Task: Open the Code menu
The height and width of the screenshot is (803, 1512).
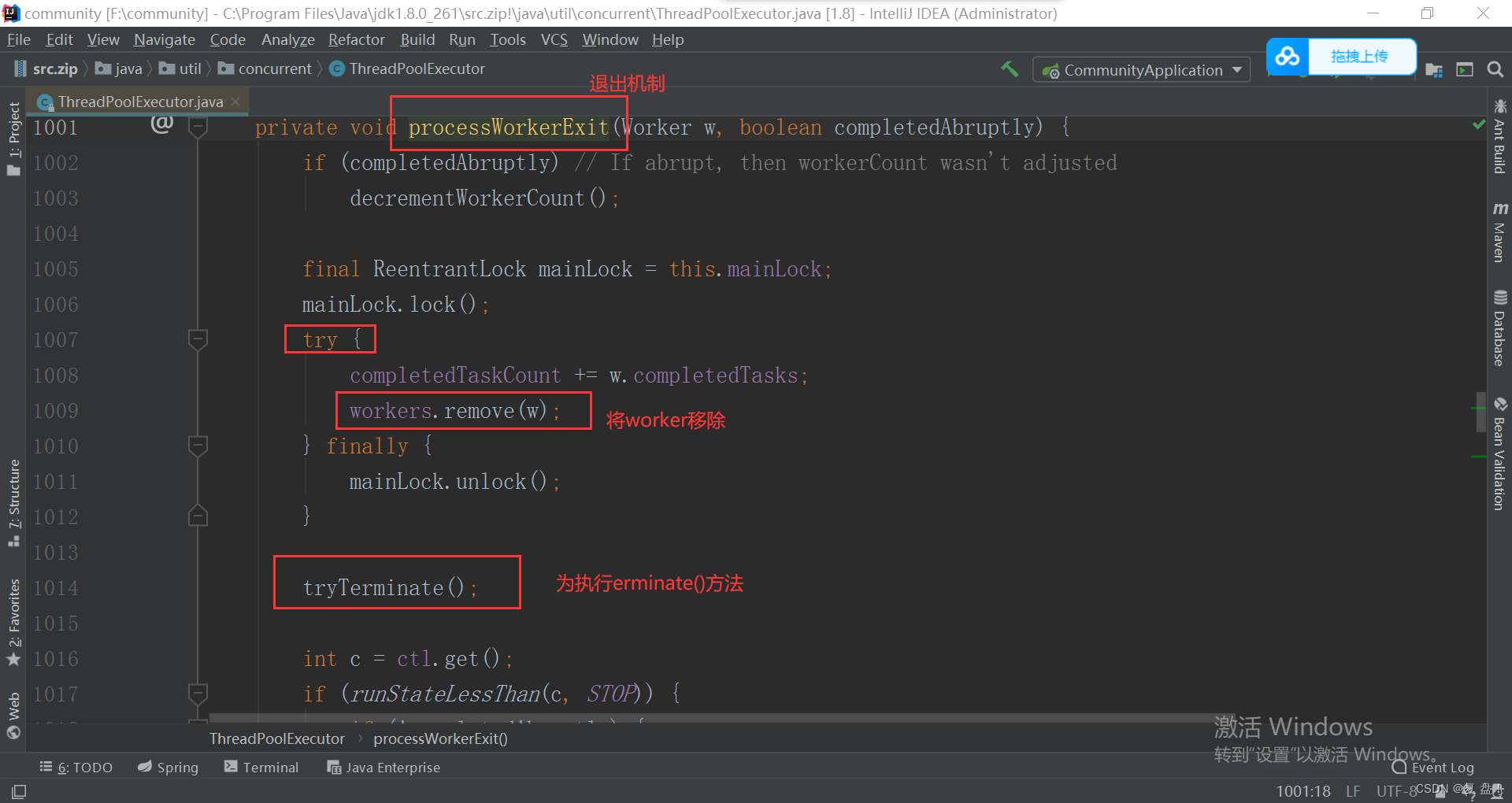Action: click(228, 39)
